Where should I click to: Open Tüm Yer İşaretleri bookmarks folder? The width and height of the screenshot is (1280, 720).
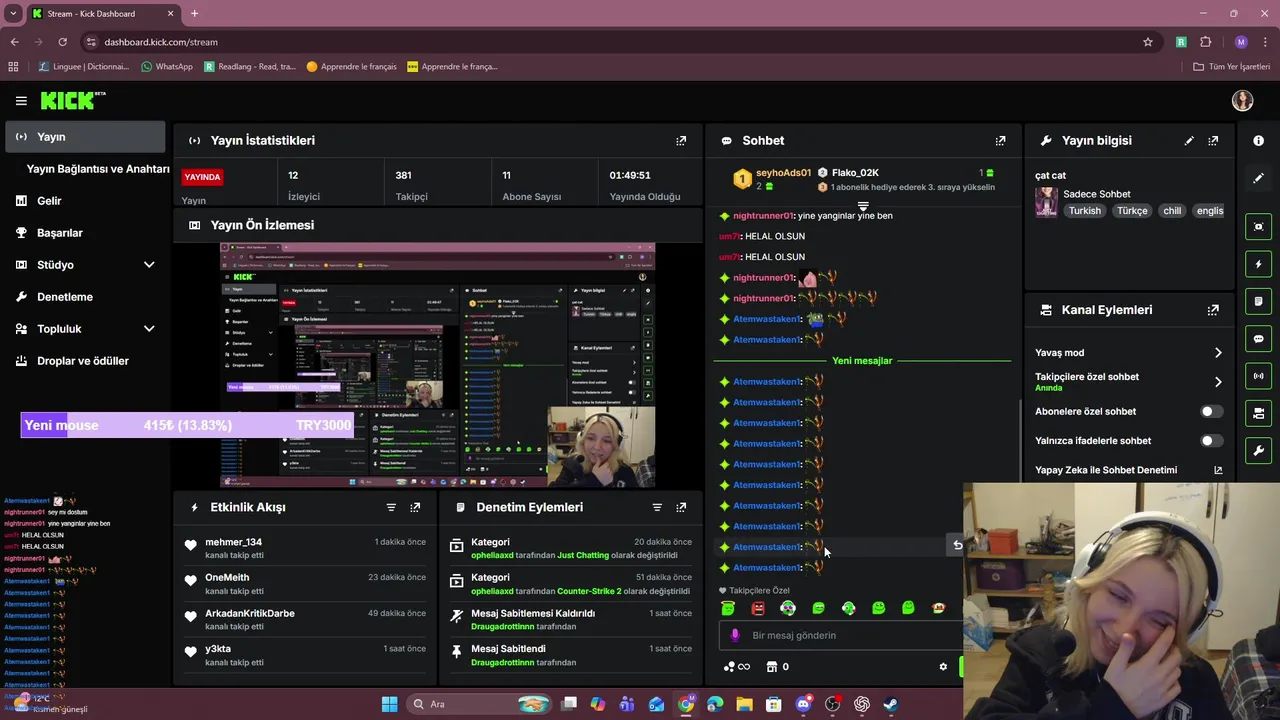click(1231, 67)
